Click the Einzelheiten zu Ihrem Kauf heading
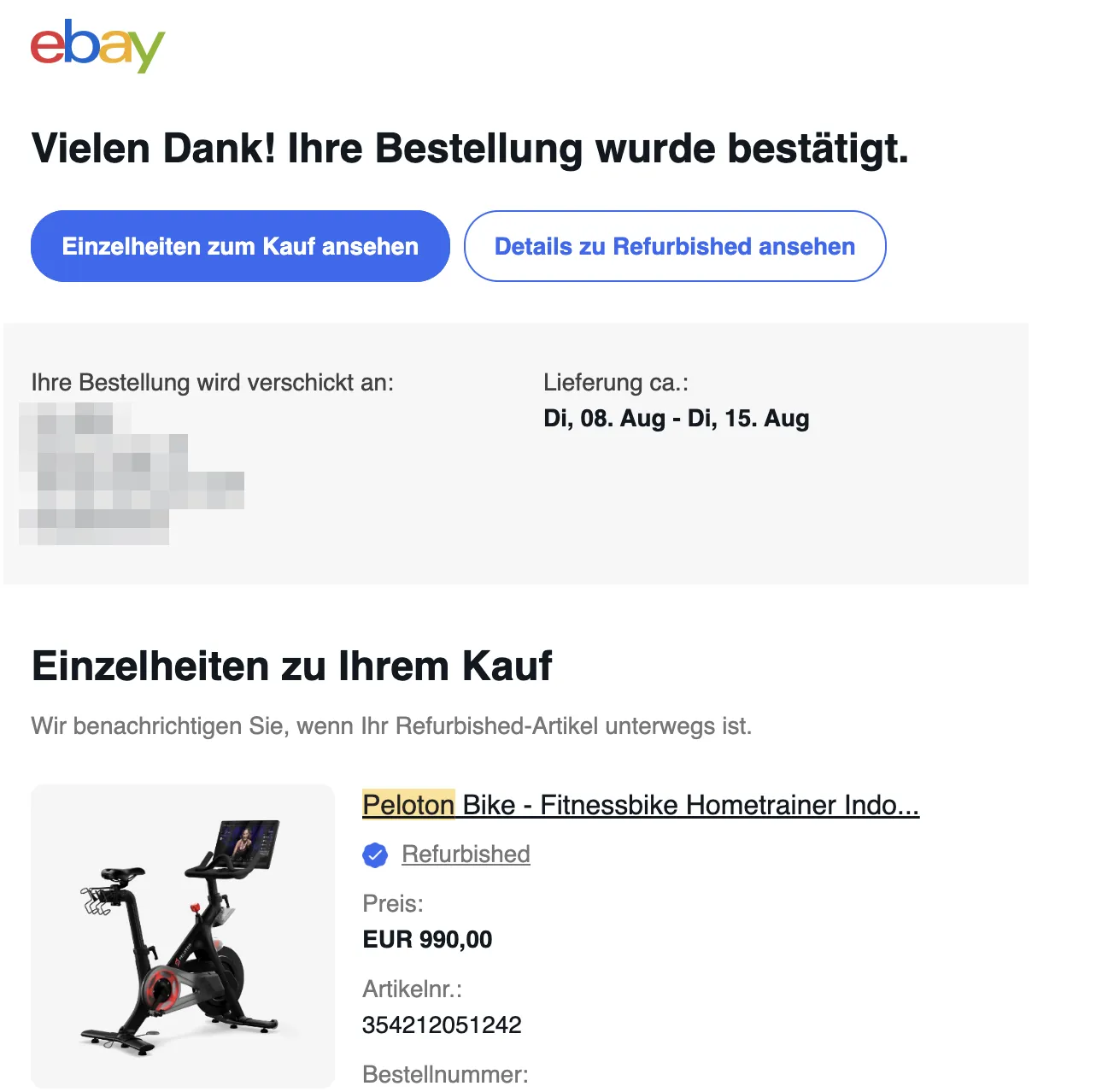 (x=292, y=666)
